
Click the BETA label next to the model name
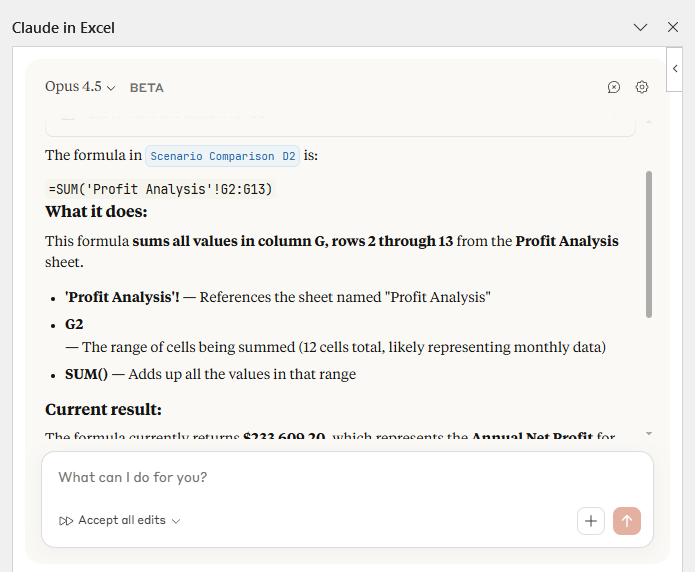147,88
